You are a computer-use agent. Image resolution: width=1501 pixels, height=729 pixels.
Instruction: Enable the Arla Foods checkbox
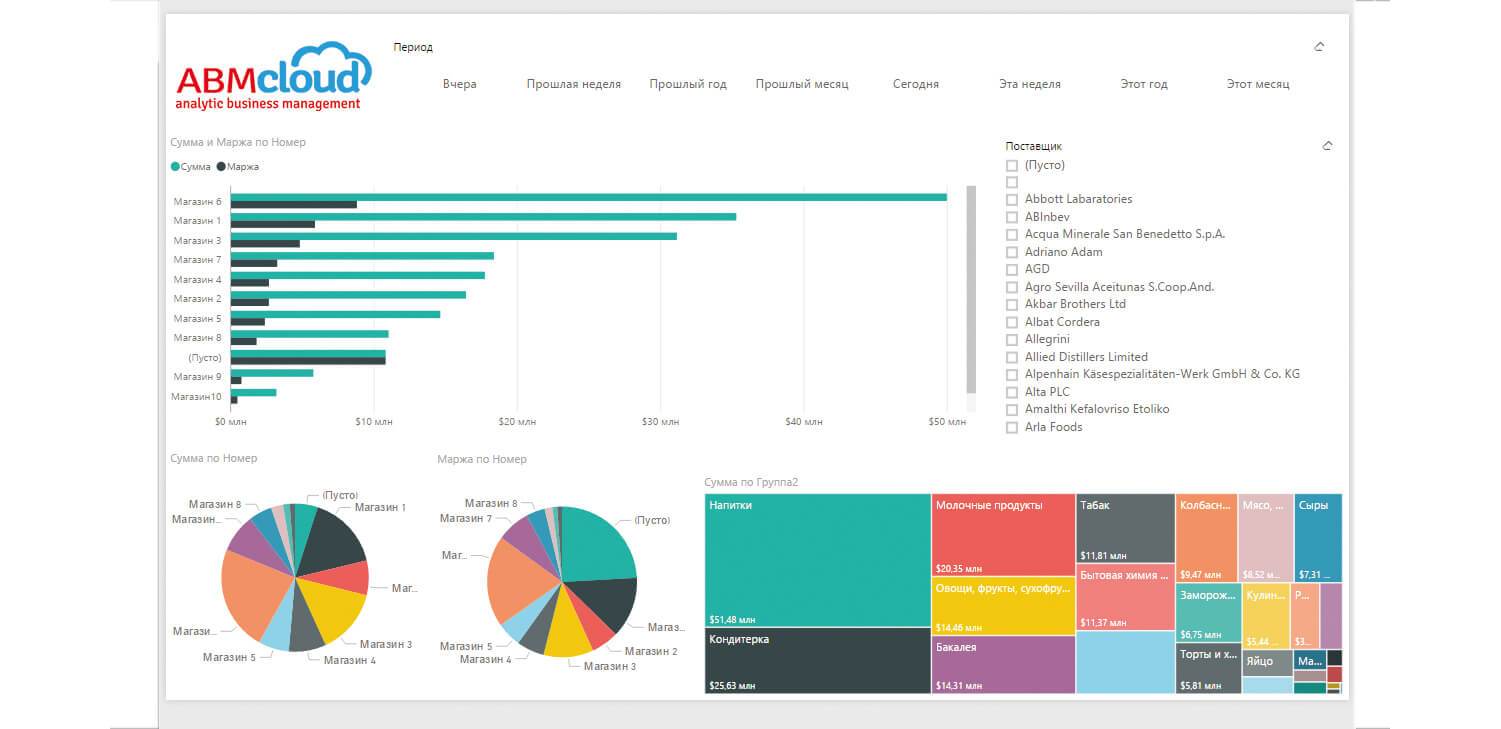(1012, 428)
